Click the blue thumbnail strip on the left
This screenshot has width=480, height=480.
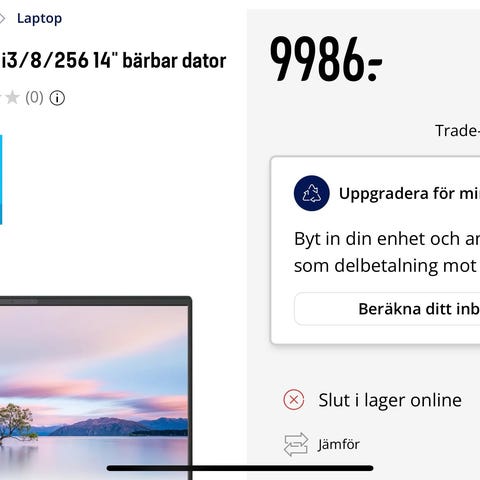point(1,179)
